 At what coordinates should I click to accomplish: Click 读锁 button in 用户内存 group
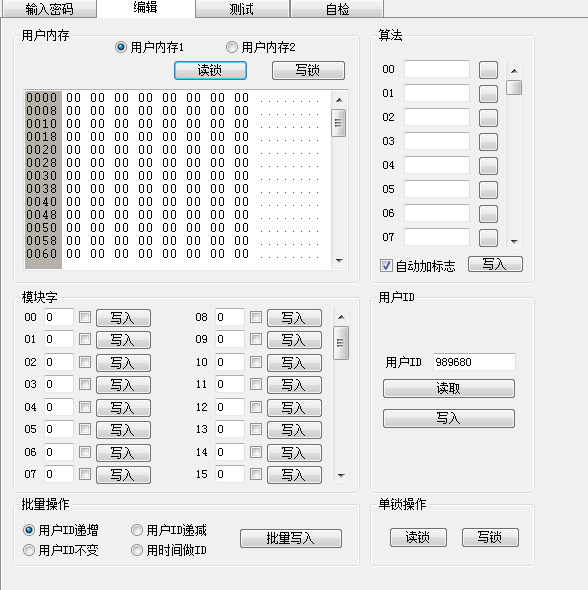[x=210, y=70]
